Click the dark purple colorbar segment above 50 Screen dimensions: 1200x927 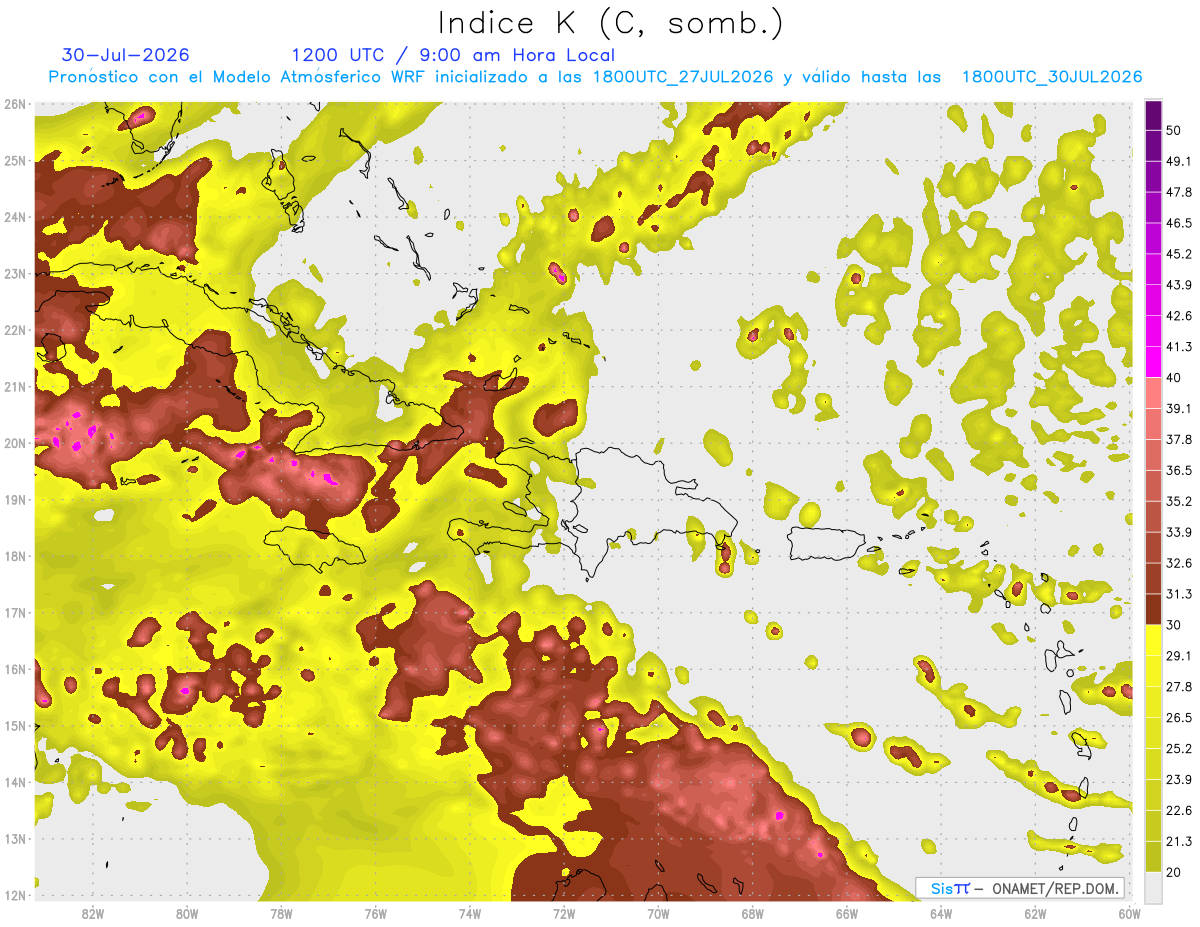tap(1153, 115)
